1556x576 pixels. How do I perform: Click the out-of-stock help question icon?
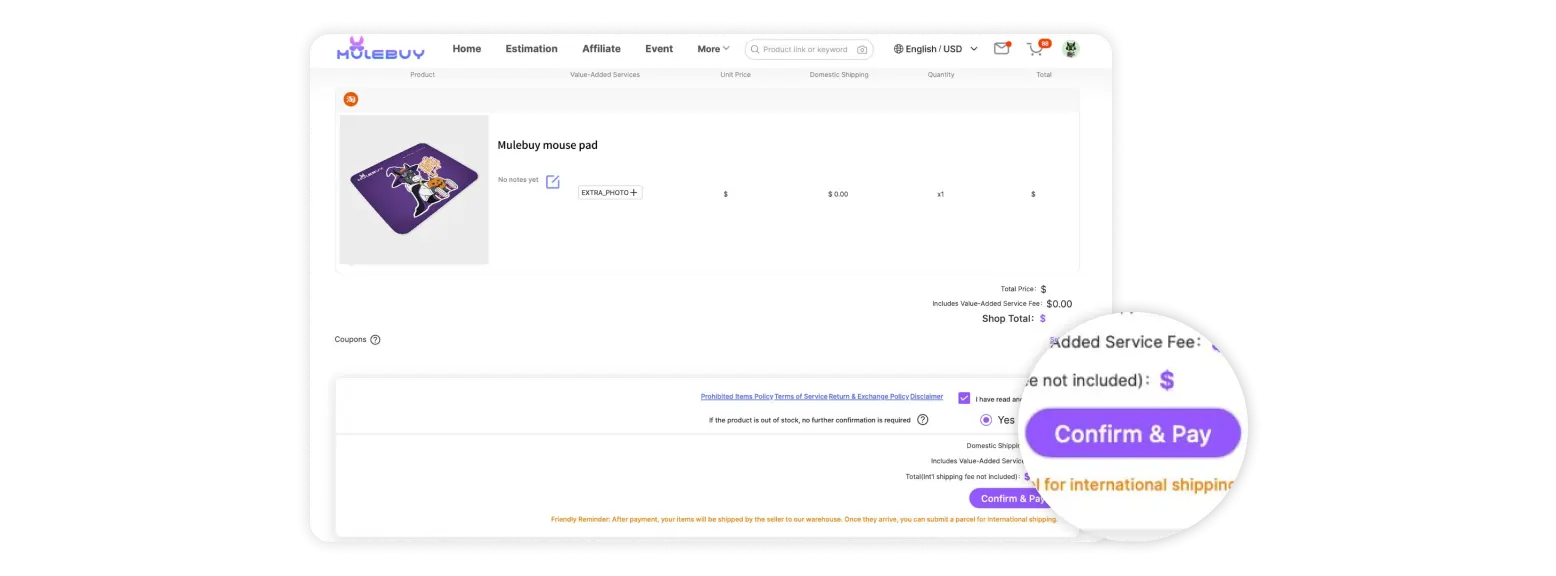tap(923, 420)
